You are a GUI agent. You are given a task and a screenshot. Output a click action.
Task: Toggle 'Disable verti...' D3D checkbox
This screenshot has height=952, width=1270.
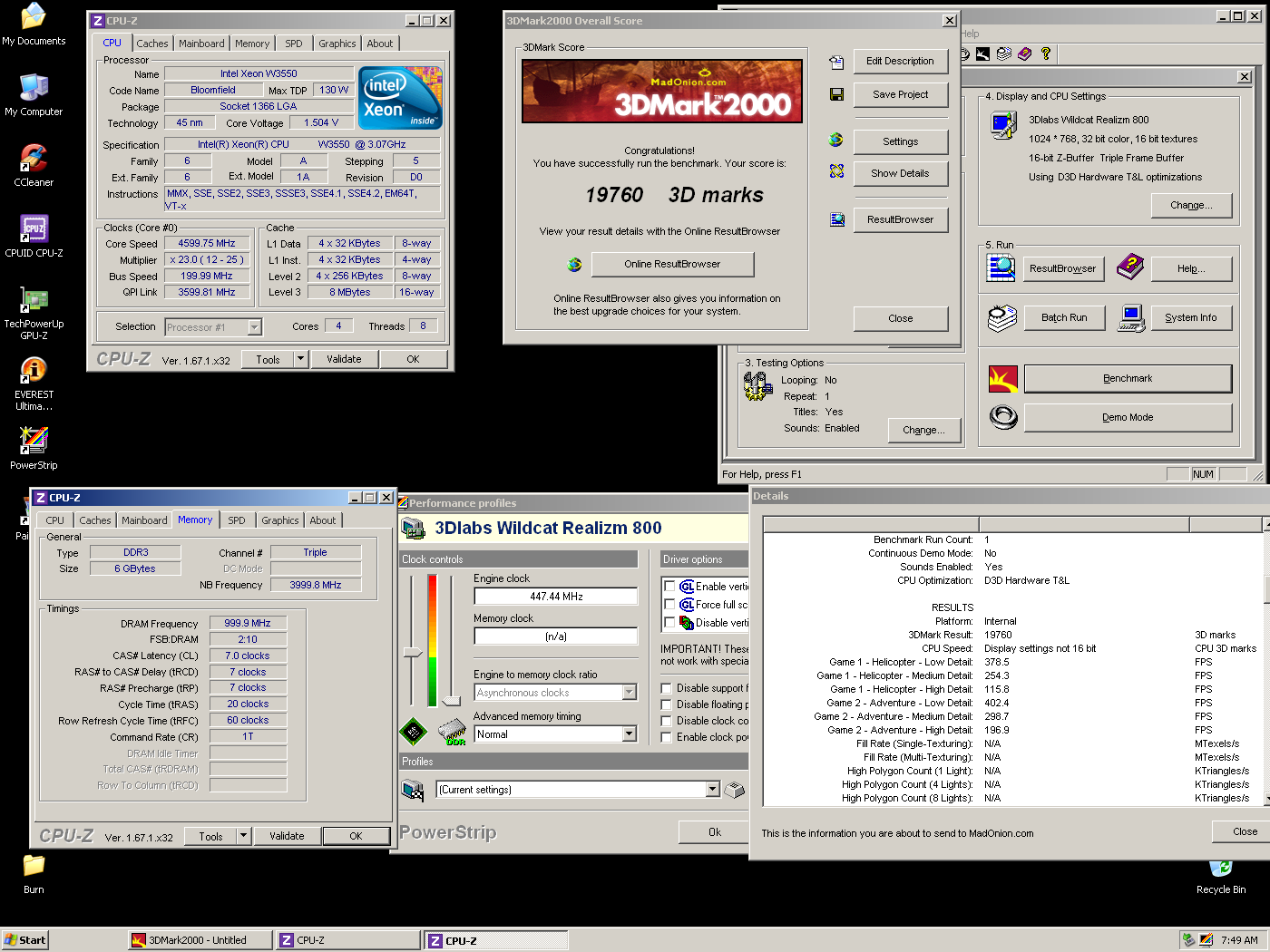click(x=669, y=622)
